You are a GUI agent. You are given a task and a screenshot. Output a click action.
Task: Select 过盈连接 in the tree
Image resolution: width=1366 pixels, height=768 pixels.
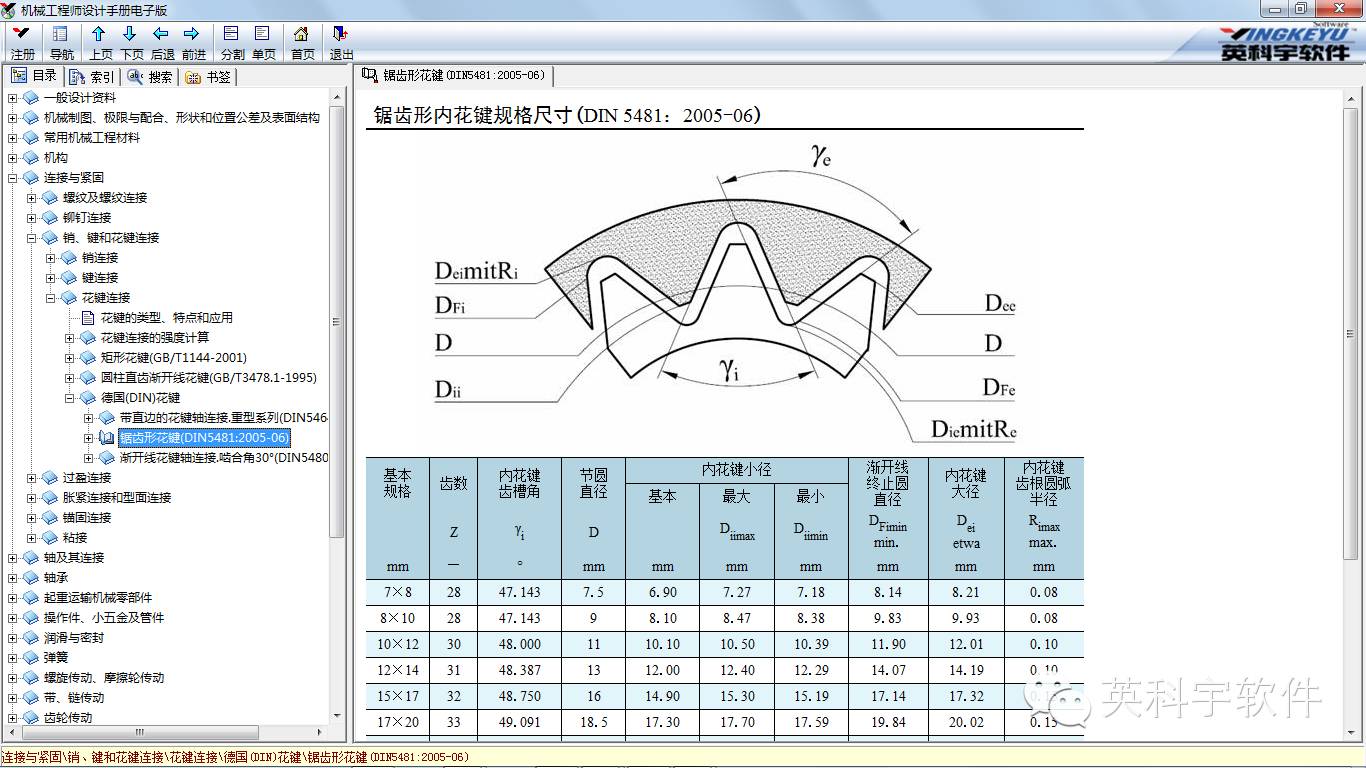point(87,478)
